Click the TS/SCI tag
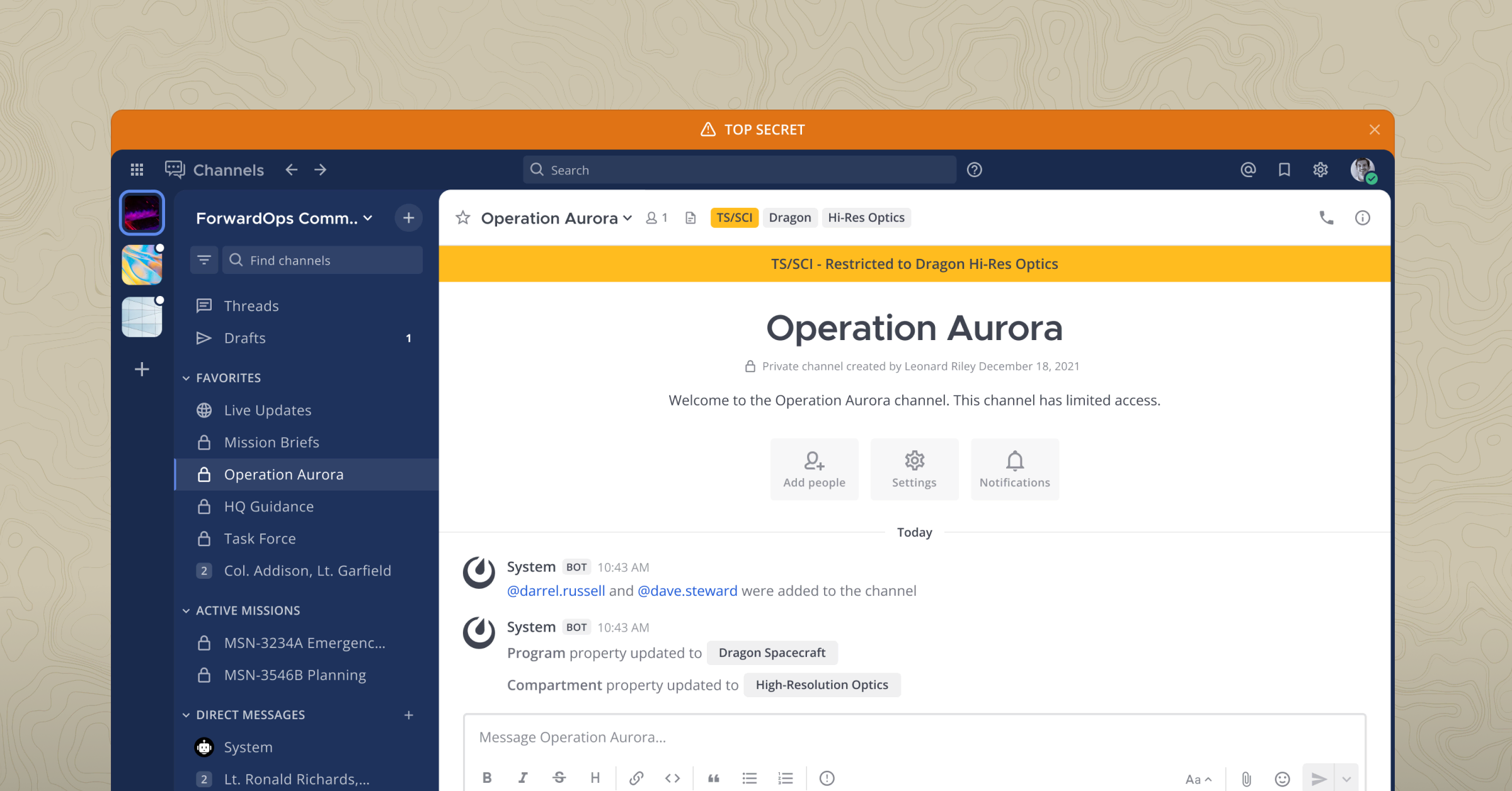The width and height of the screenshot is (1512, 791). point(734,217)
